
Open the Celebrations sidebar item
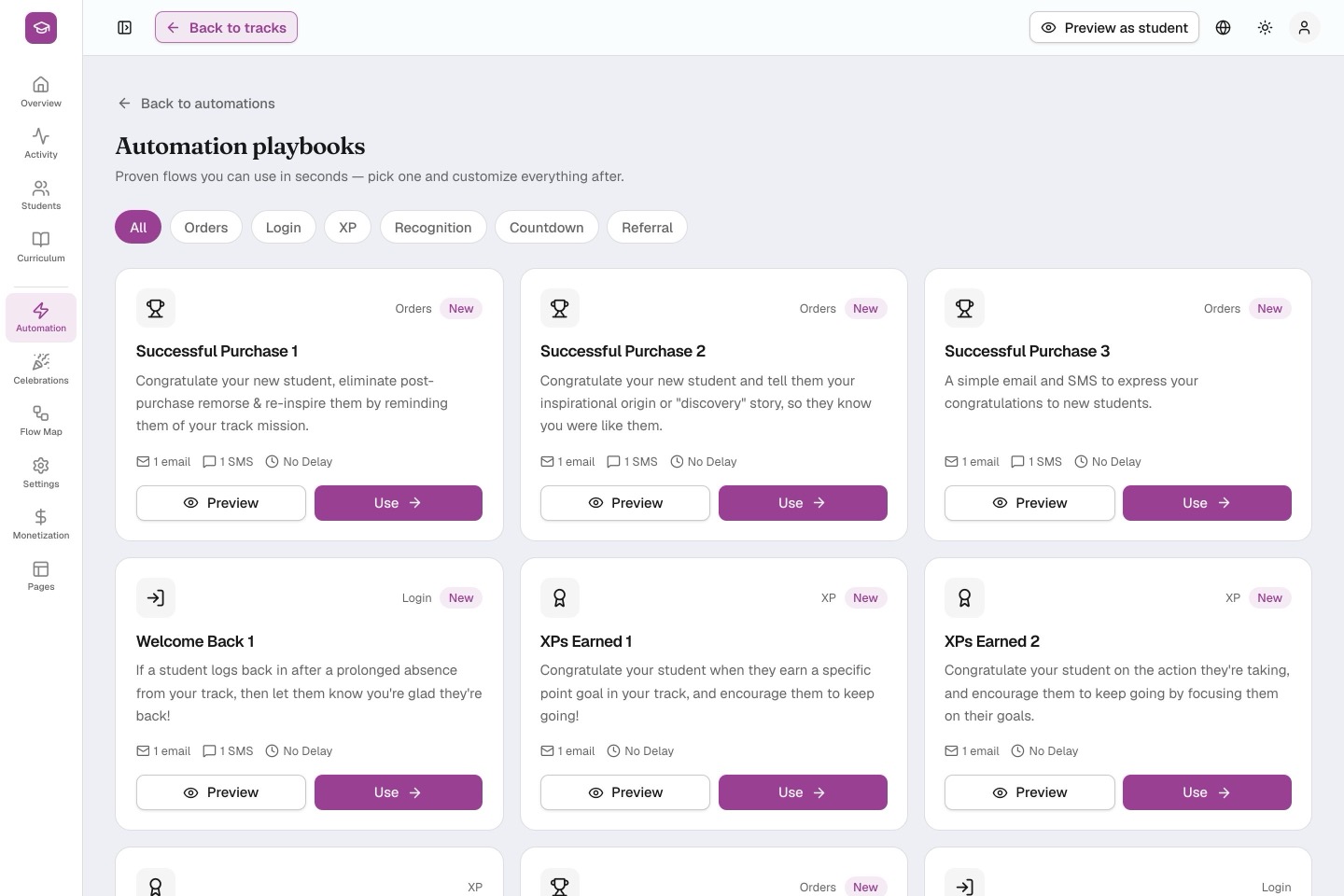click(41, 369)
